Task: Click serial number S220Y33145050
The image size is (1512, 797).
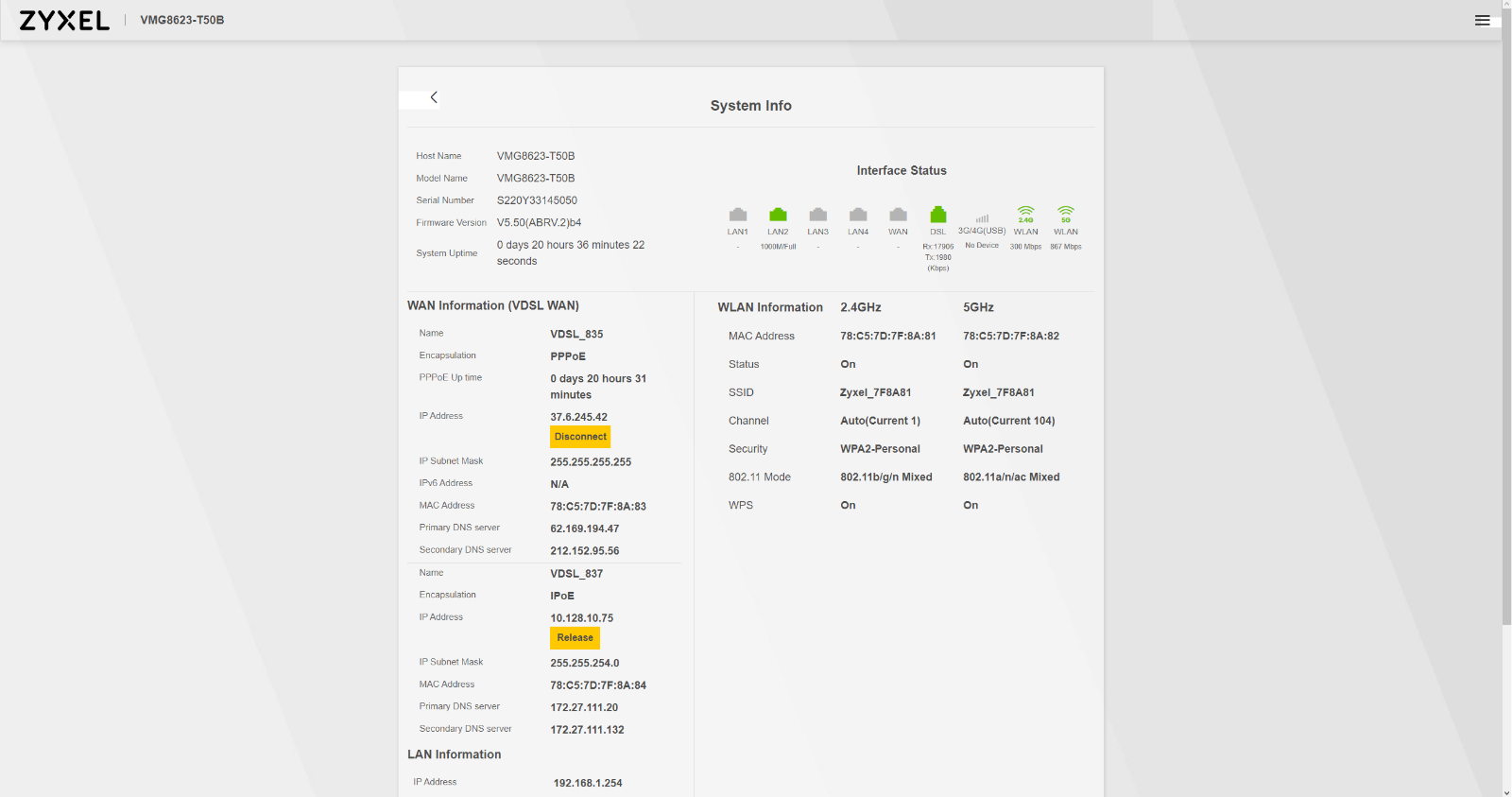Action: pos(537,200)
